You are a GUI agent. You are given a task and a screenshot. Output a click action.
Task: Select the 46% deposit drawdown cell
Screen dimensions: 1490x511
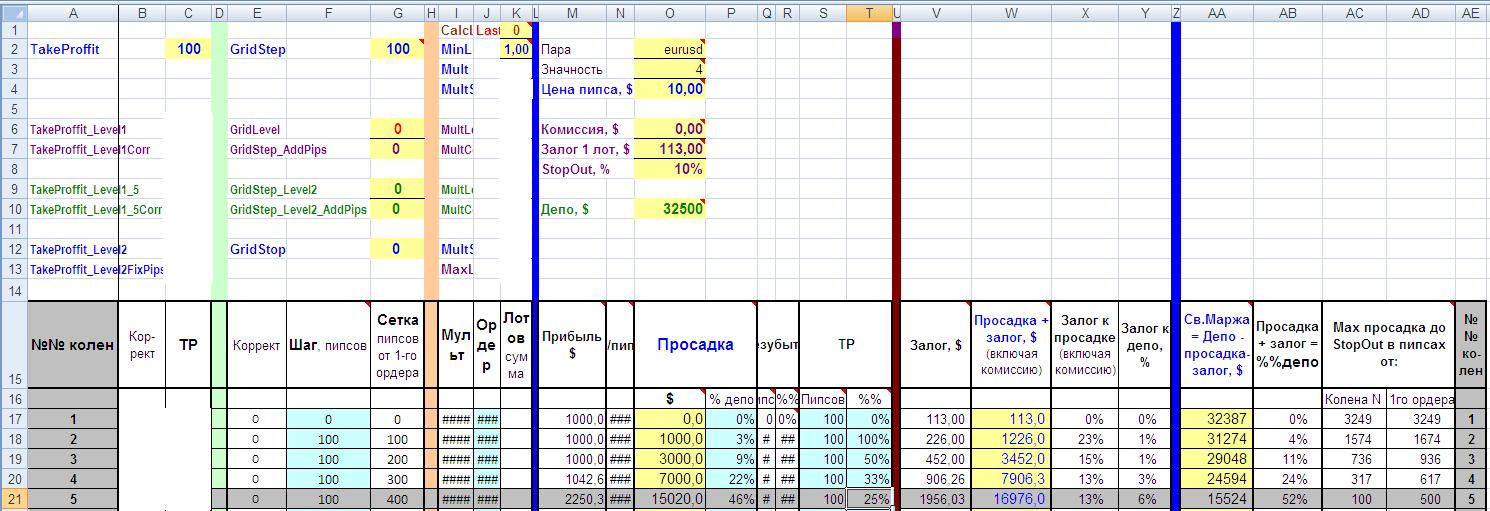(x=730, y=499)
